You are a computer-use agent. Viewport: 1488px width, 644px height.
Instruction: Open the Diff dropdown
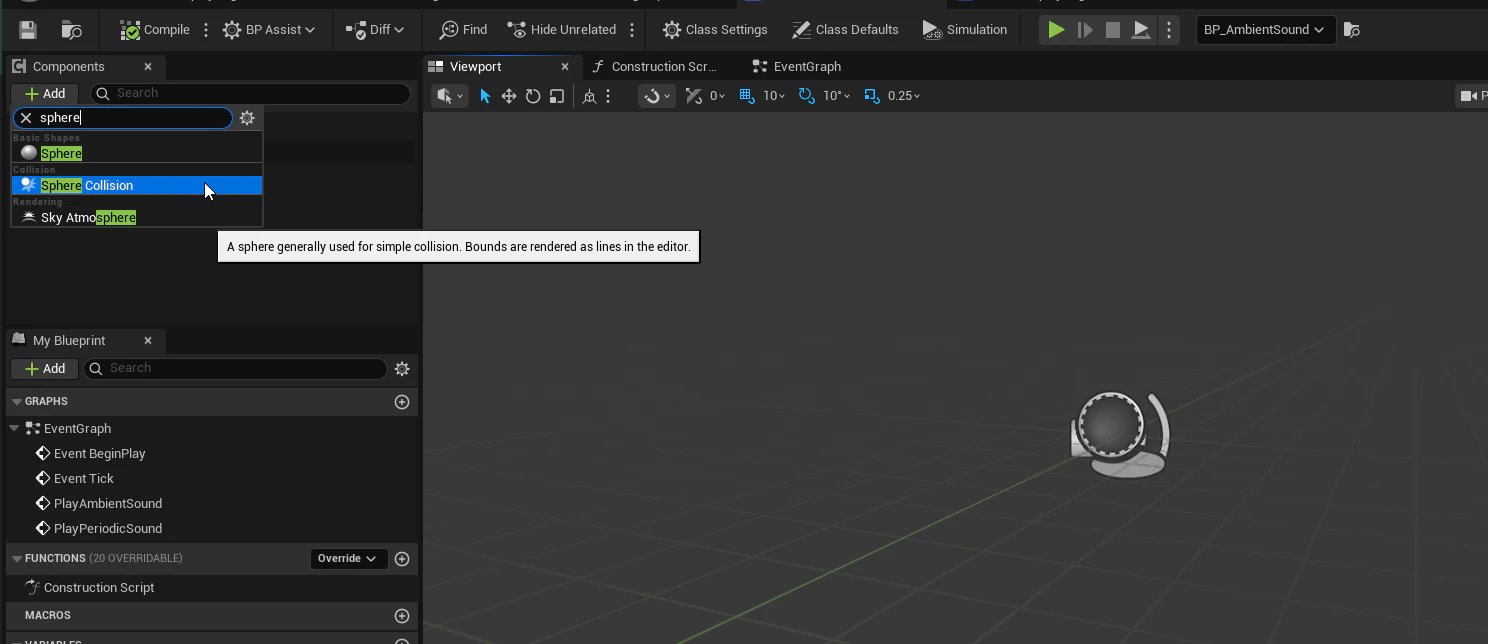click(375, 30)
